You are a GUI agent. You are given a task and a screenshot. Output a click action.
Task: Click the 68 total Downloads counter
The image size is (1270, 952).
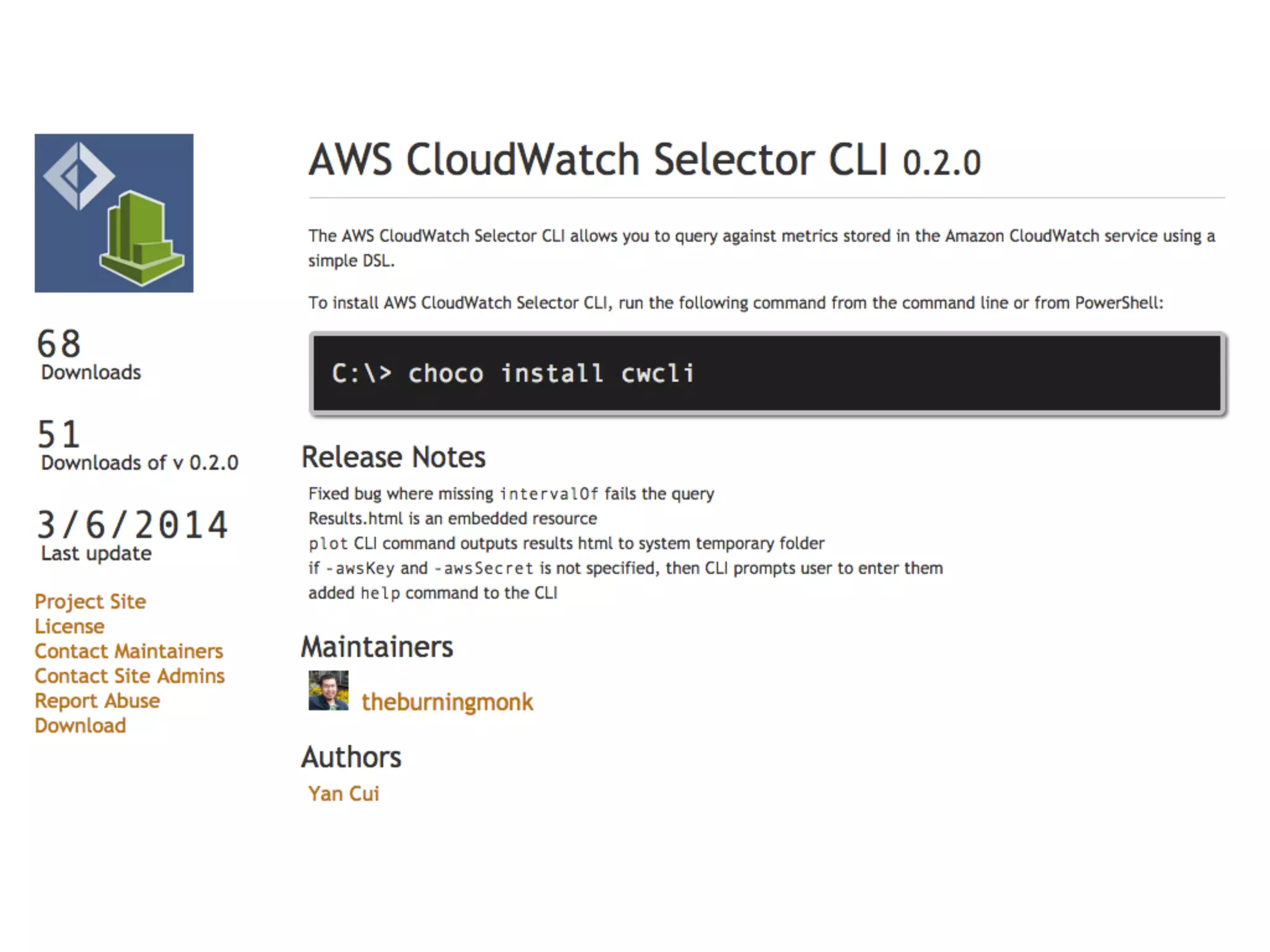(x=89, y=353)
